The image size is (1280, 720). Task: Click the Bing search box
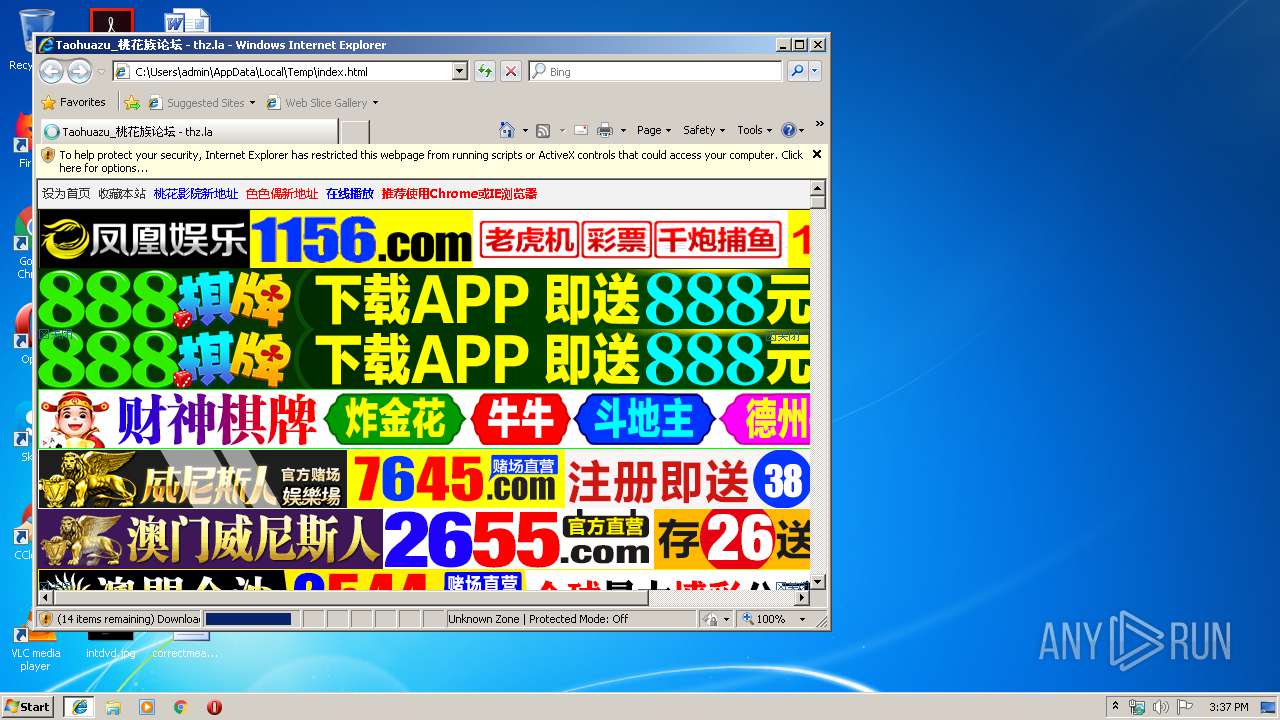(x=655, y=72)
